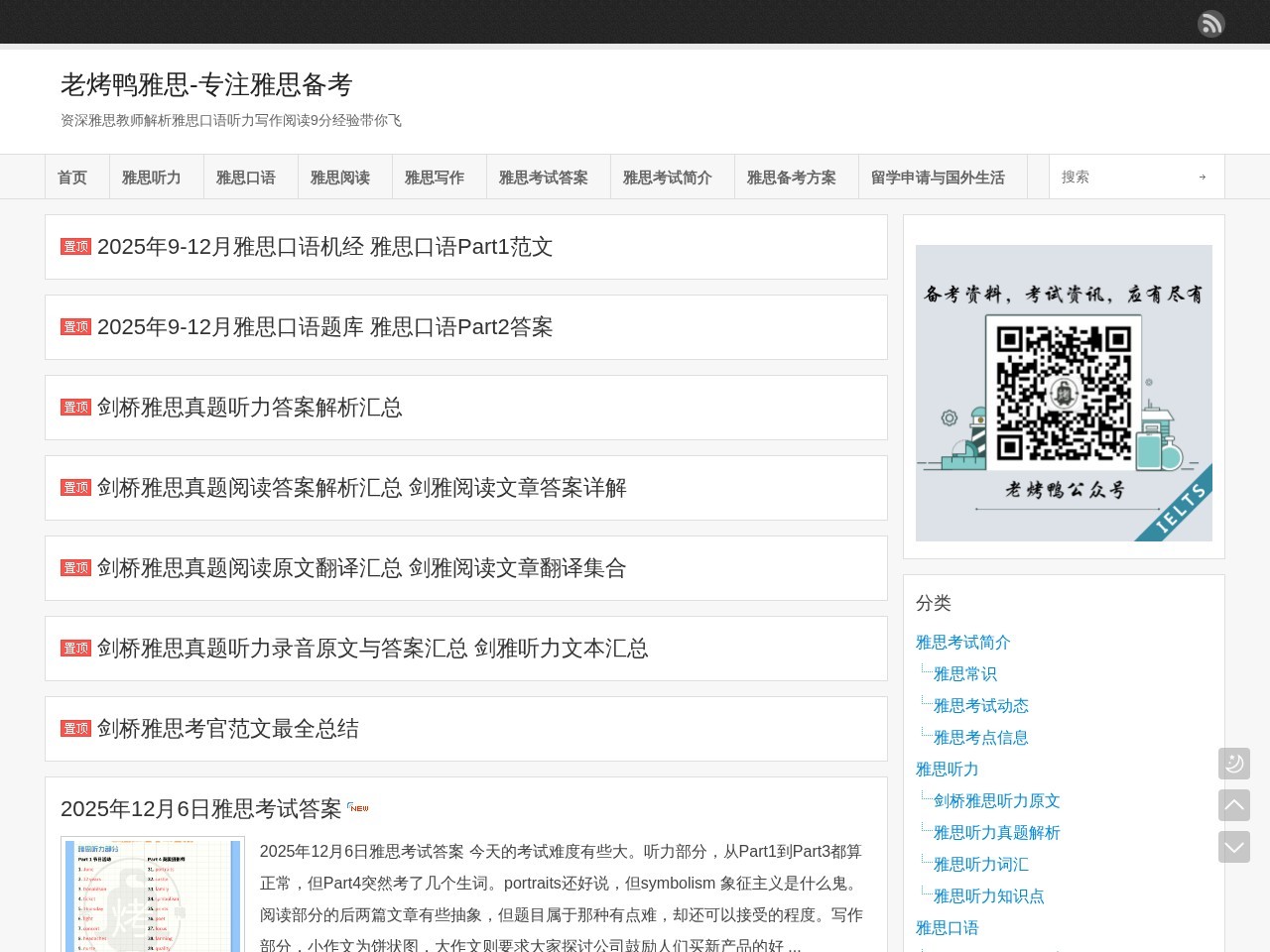Viewport: 1270px width, 952px height.
Task: Click the 置顶 badge on the first post
Action: point(75,247)
